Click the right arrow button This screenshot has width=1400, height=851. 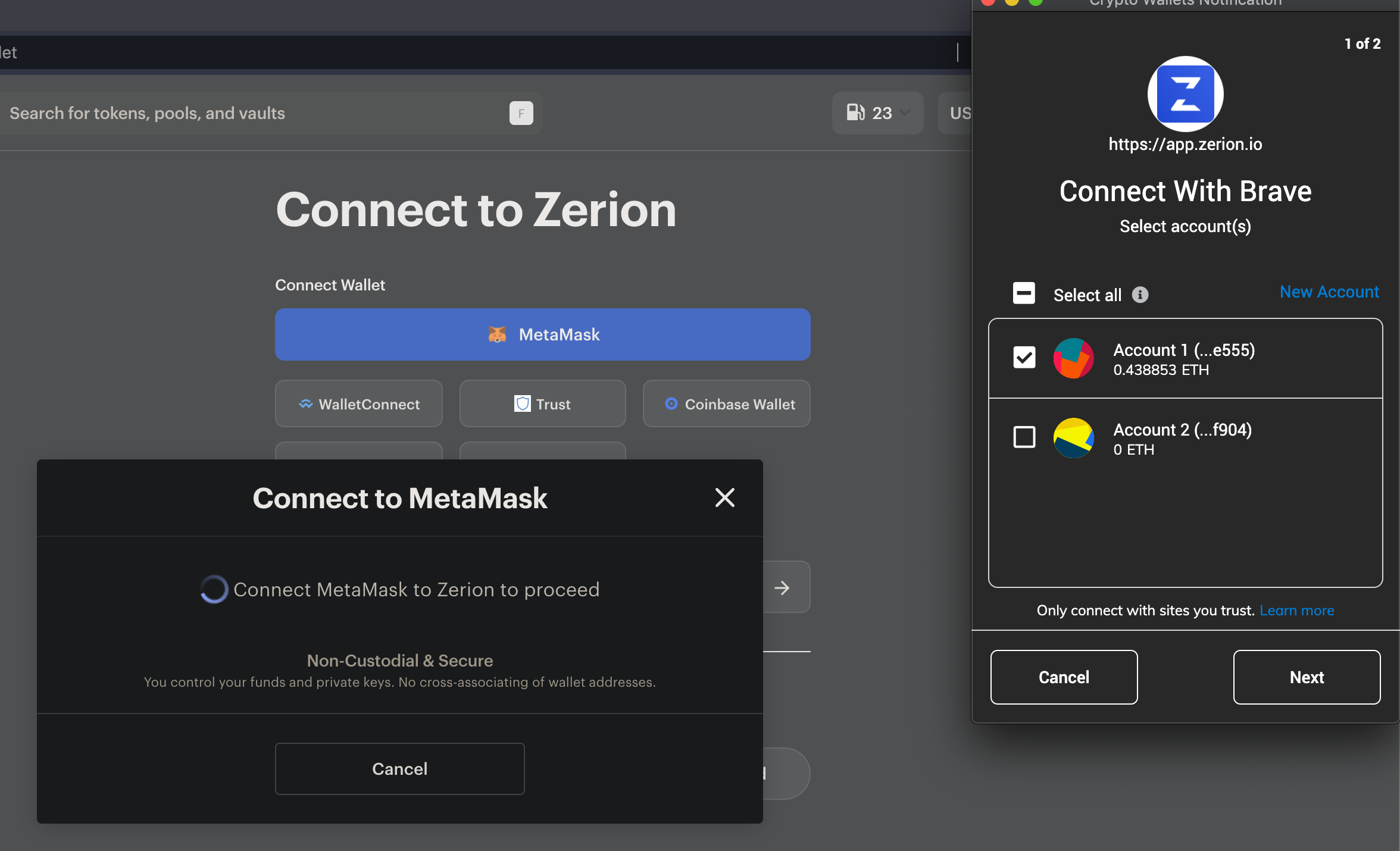[x=782, y=588]
